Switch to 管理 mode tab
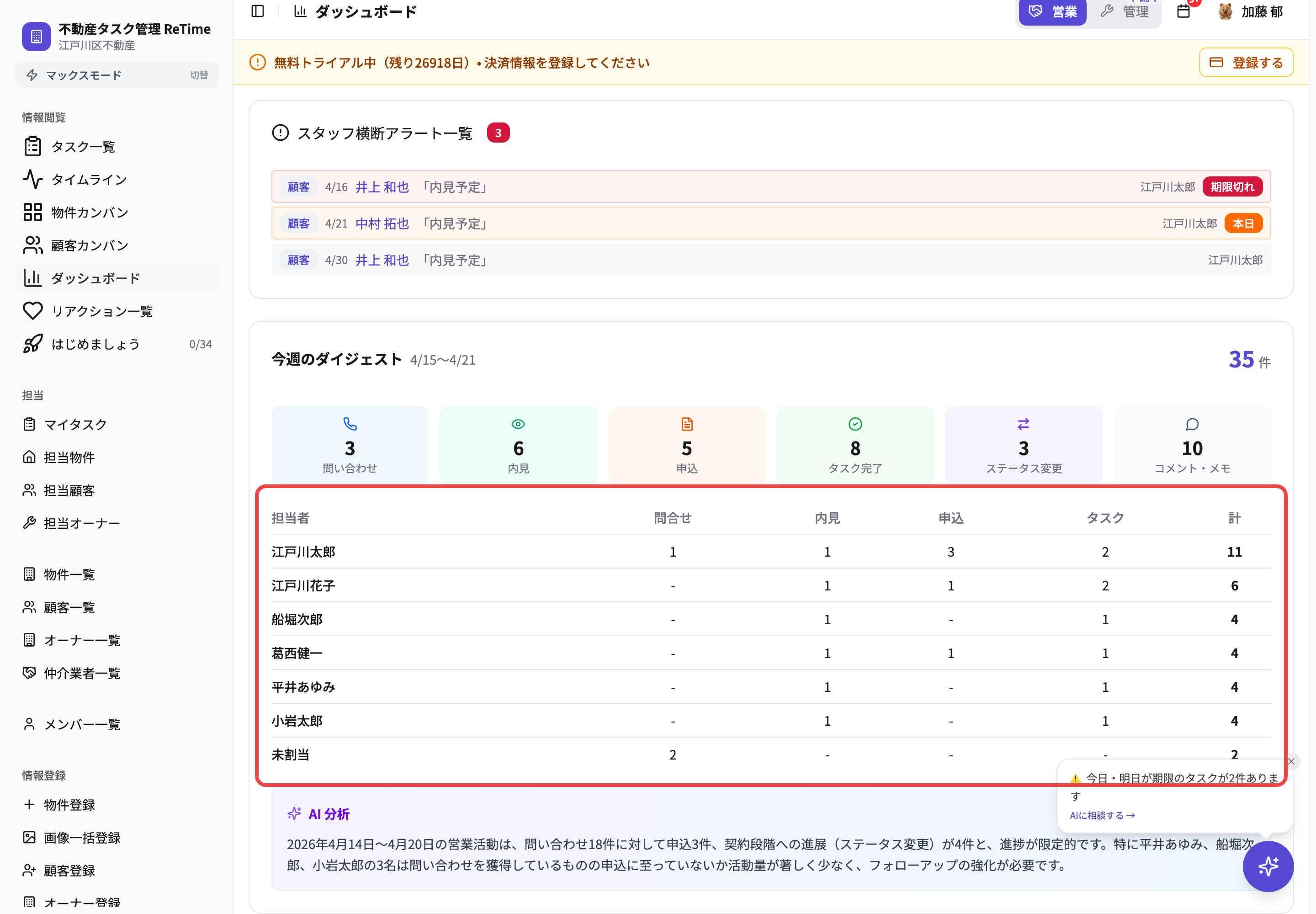Viewport: 1316px width, 914px height. click(x=1124, y=11)
